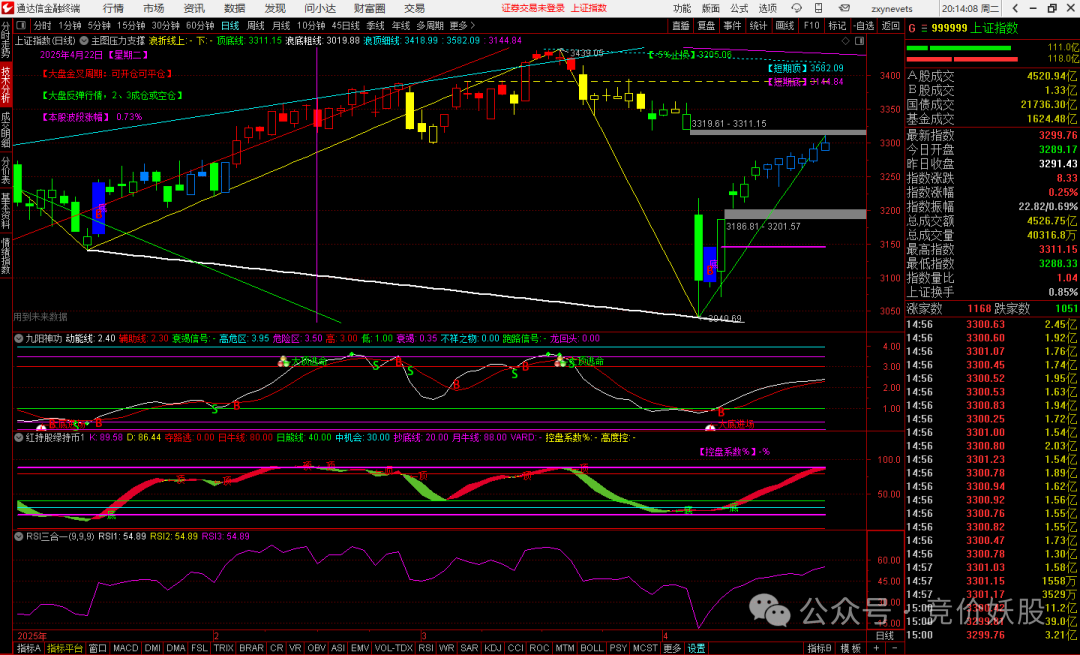
Task: Click the G icon beside 999999 code
Action: (x=910, y=28)
